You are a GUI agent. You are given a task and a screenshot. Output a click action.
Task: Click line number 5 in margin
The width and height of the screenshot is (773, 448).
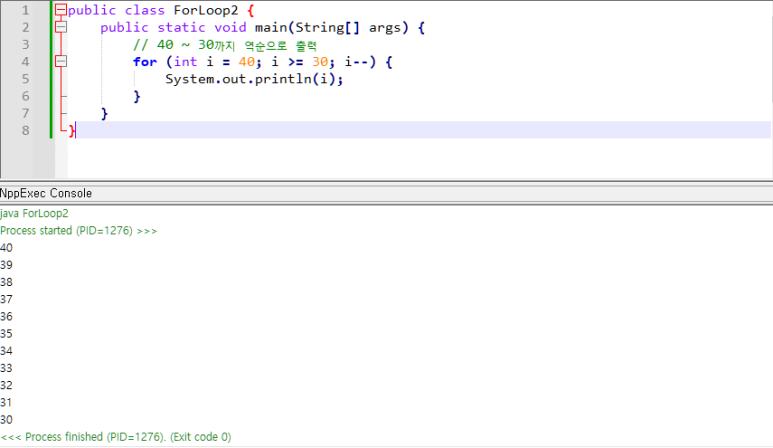point(25,79)
